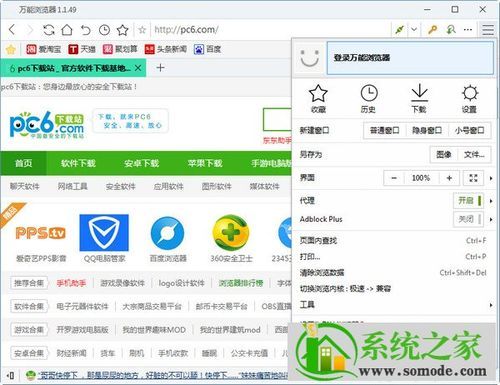The width and height of the screenshot is (500, 385).
Task: Toggle the Adblock Plus 关闭 switch
Action: click(468, 219)
